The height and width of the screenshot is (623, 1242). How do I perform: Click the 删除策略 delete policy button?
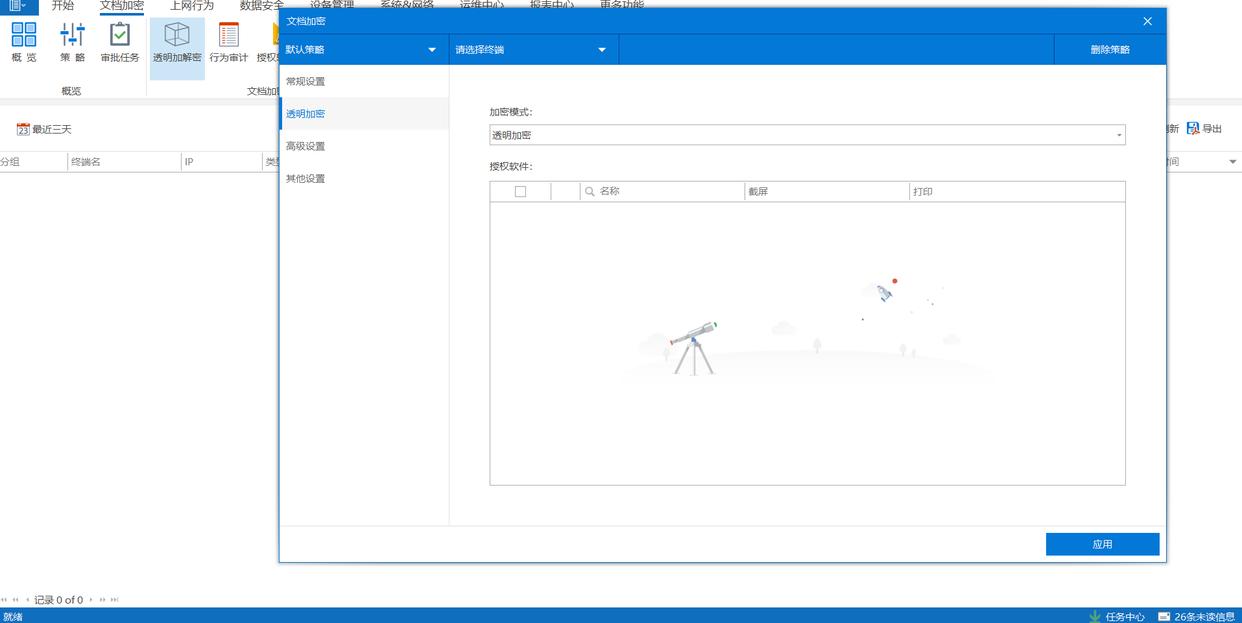coord(1110,49)
